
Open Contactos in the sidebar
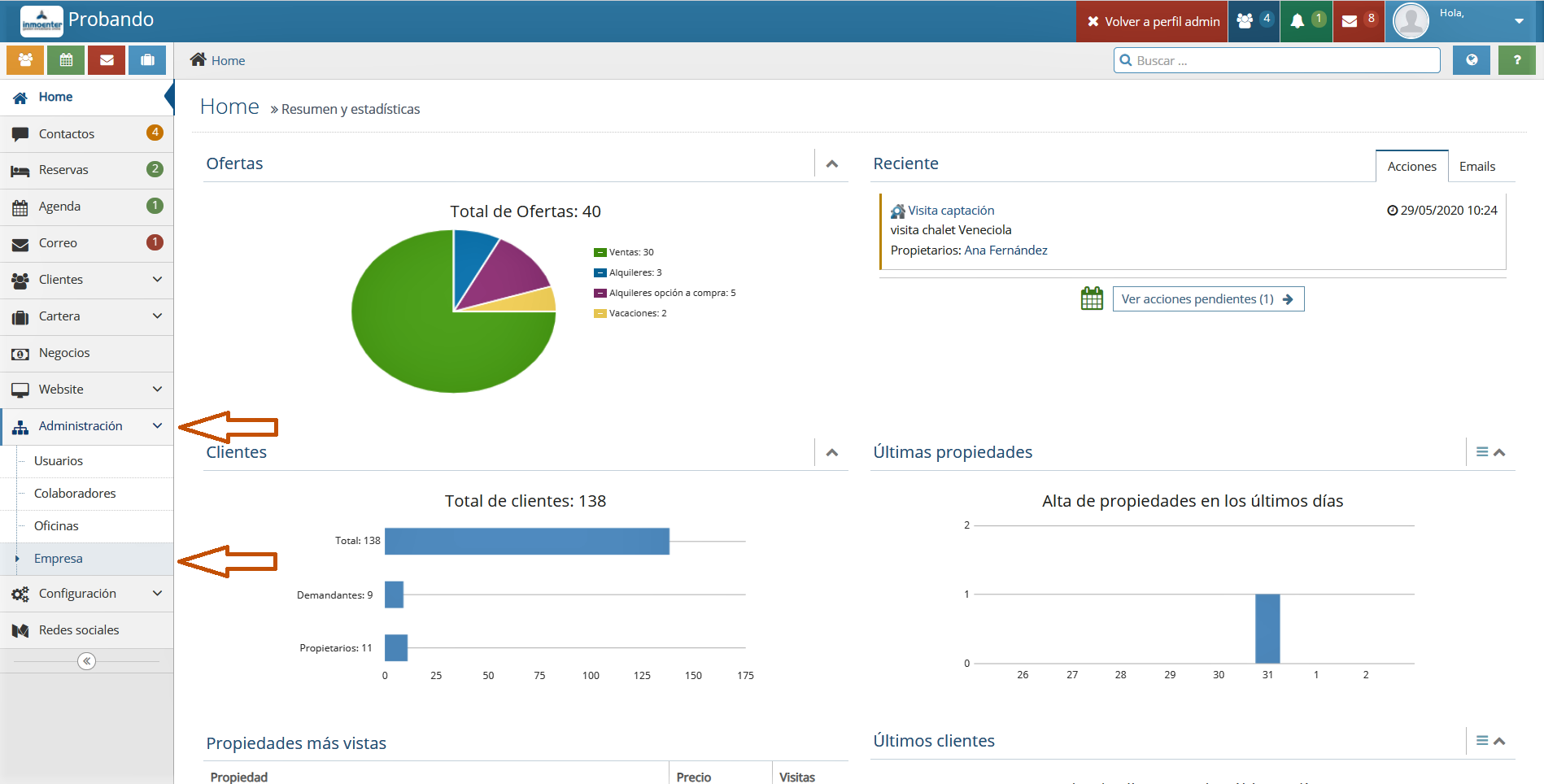(86, 134)
